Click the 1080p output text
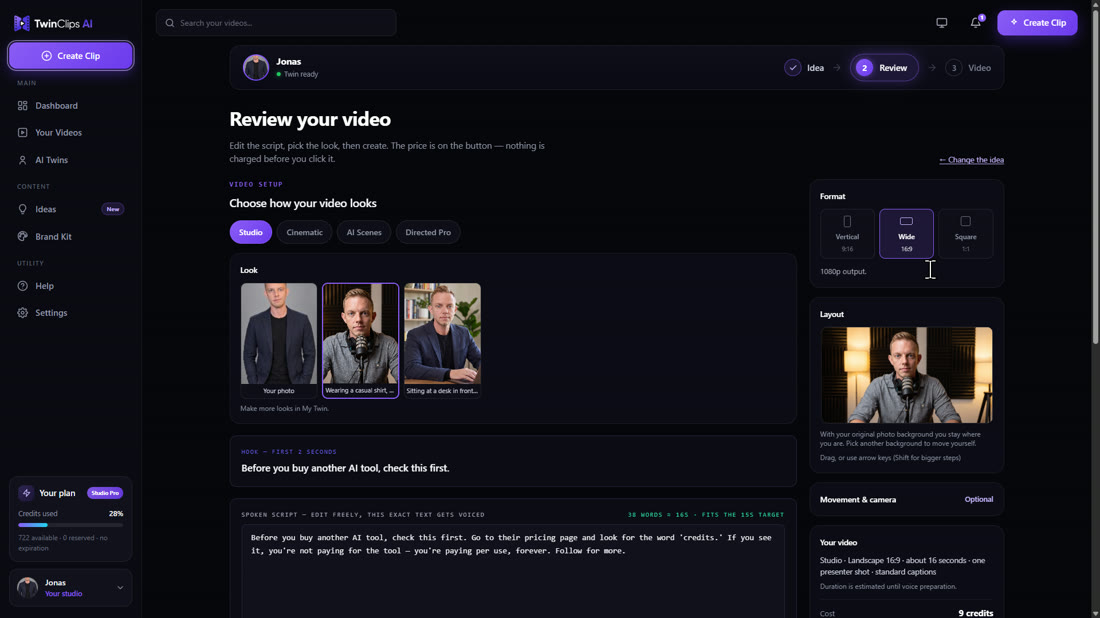 click(x=843, y=271)
